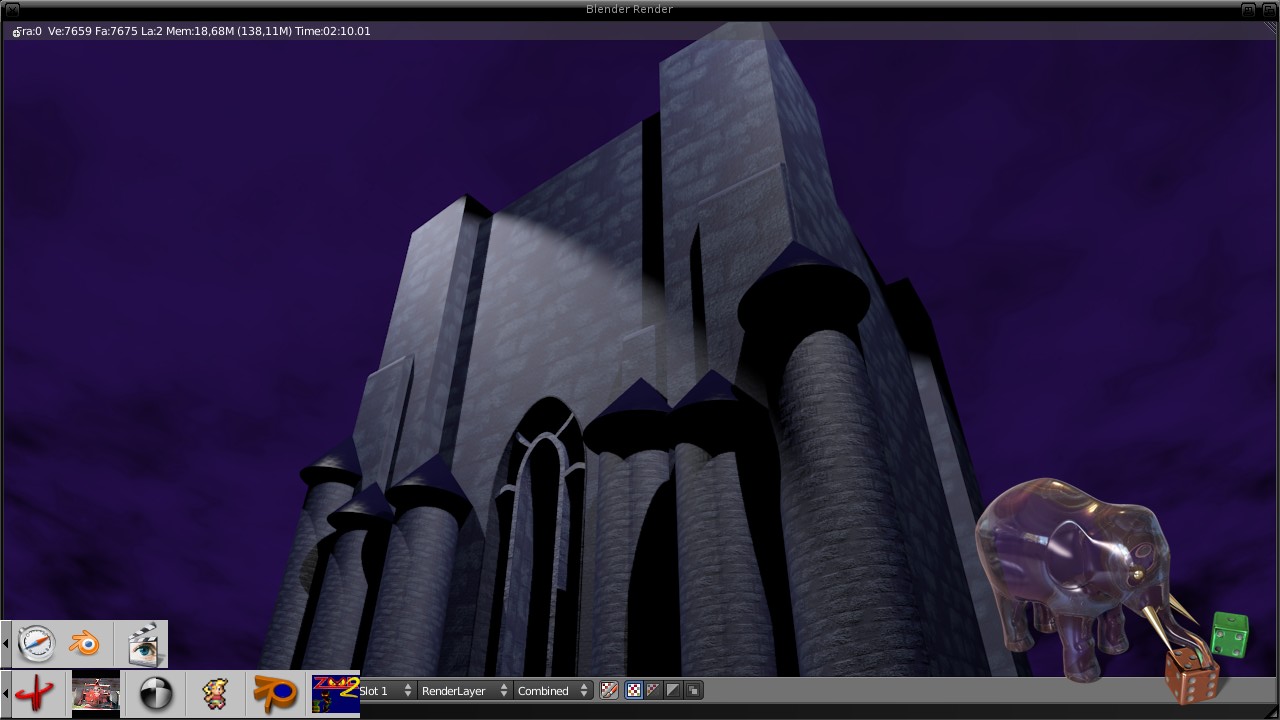Launch the red Quake logo icon
Viewport: 1280px width, 720px height.
point(35,694)
